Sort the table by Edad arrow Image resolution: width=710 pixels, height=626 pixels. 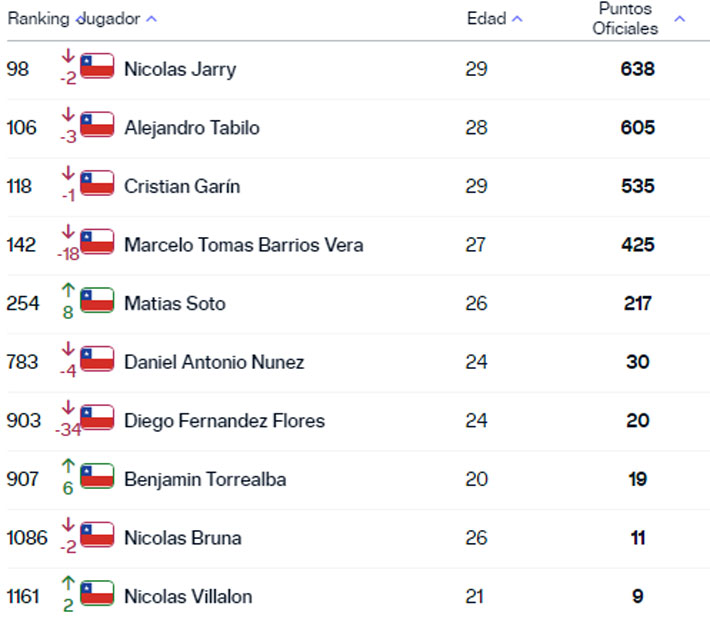pos(516,19)
